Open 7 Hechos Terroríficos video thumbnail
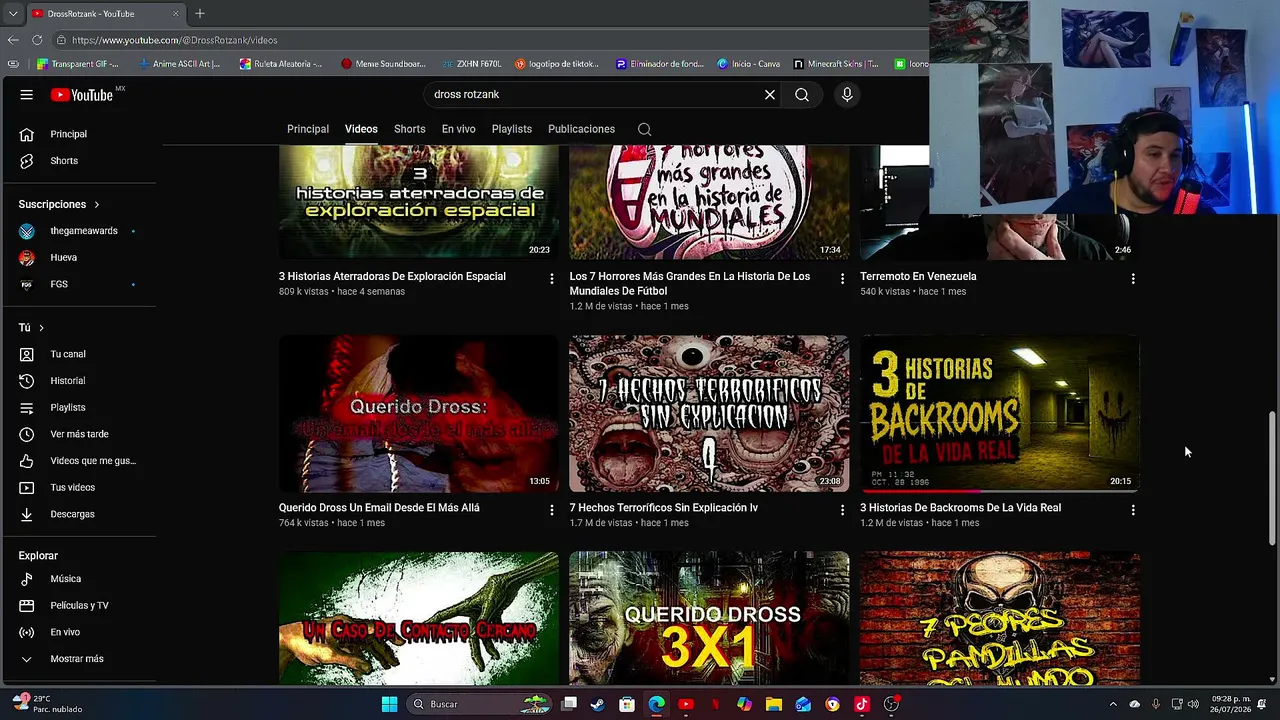1280x720 pixels. tap(709, 414)
